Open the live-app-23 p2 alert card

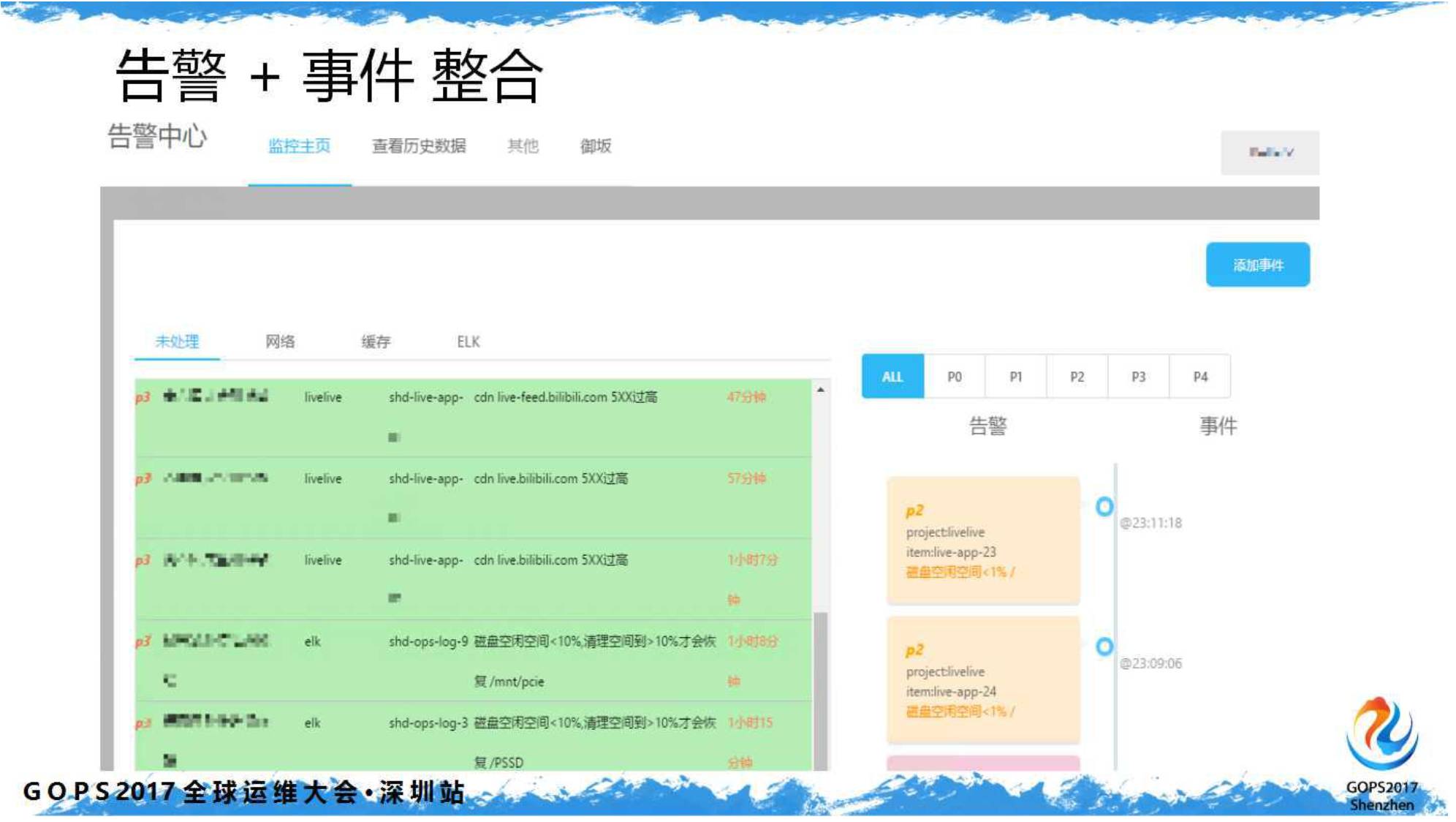pos(983,540)
